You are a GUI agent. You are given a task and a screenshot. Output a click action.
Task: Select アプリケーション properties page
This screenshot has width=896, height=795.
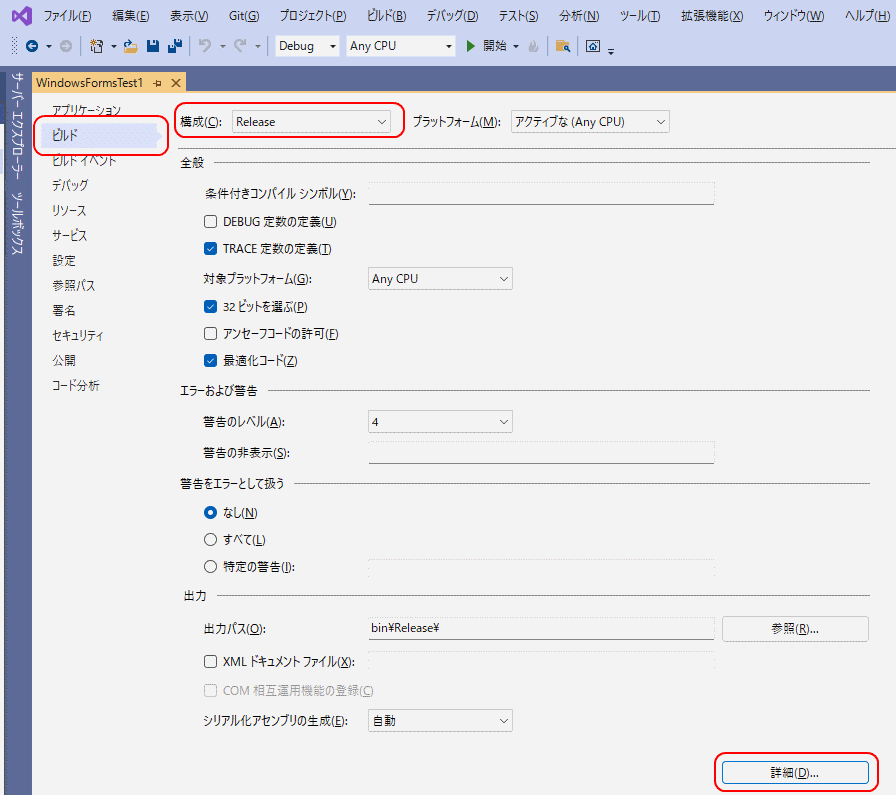(86, 110)
